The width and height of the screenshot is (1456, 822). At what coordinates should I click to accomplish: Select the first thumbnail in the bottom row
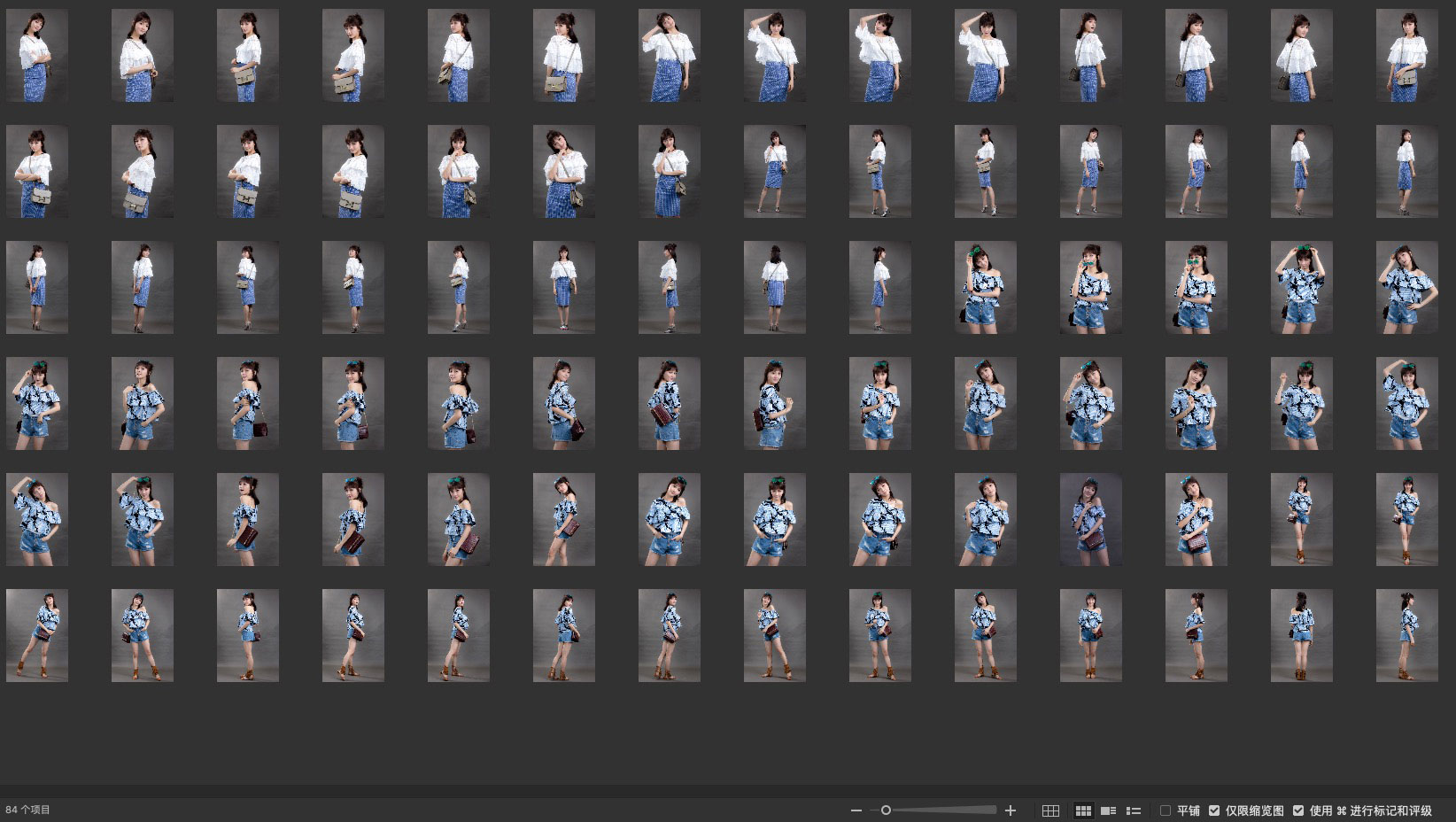pos(37,635)
